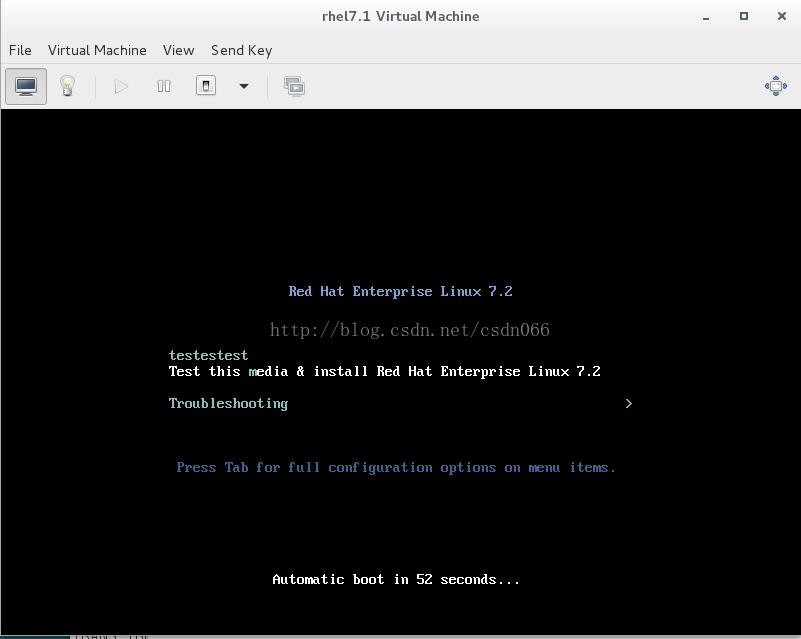801x639 pixels.
Task: Show the graphical console view
Action: pyautogui.click(x=26, y=86)
